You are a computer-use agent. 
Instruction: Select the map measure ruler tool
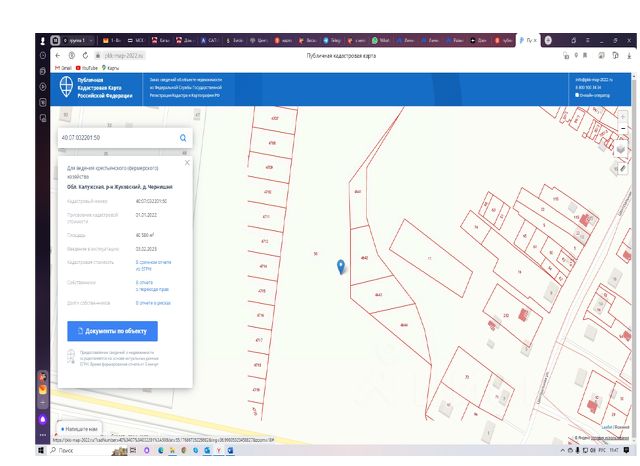(x=621, y=169)
